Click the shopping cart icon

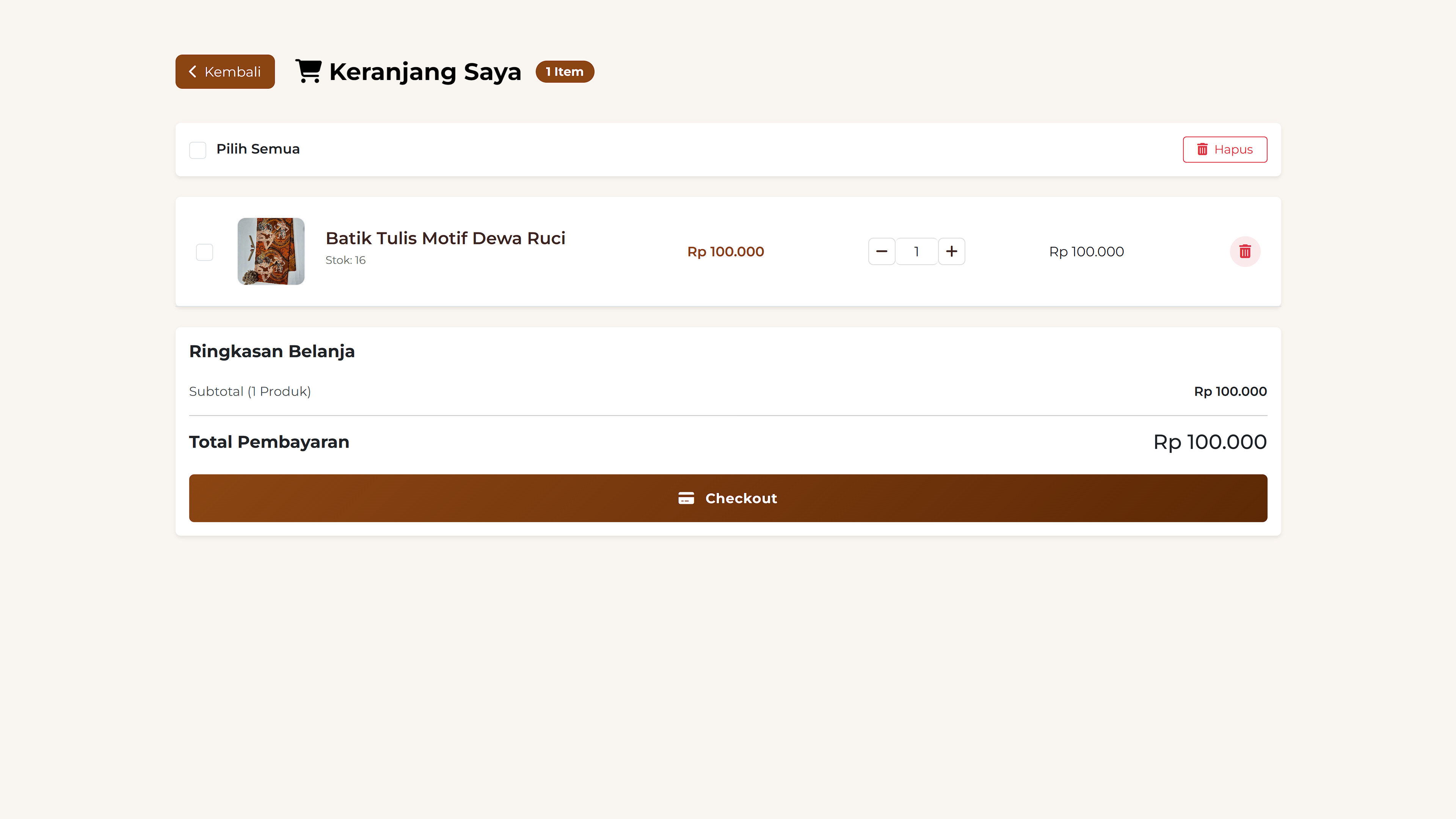(309, 72)
